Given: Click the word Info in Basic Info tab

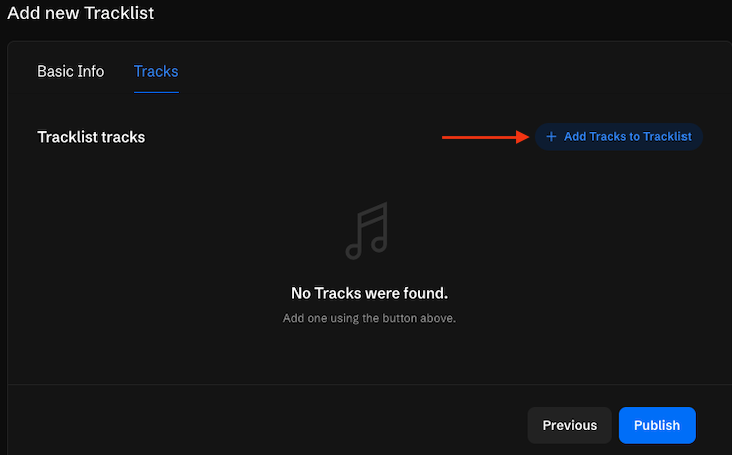Looking at the screenshot, I should 90,72.
